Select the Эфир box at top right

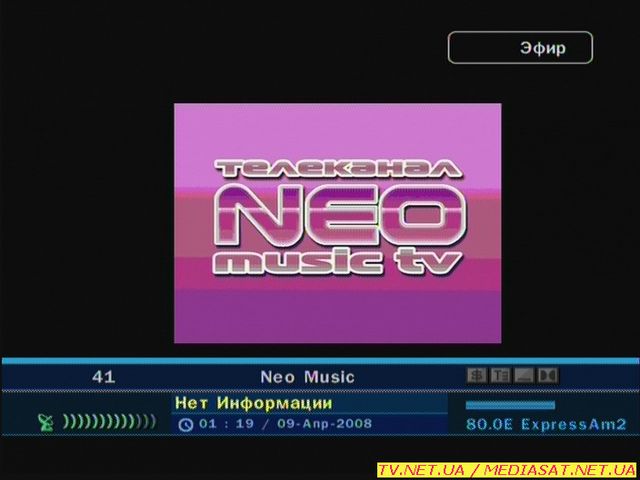click(520, 48)
